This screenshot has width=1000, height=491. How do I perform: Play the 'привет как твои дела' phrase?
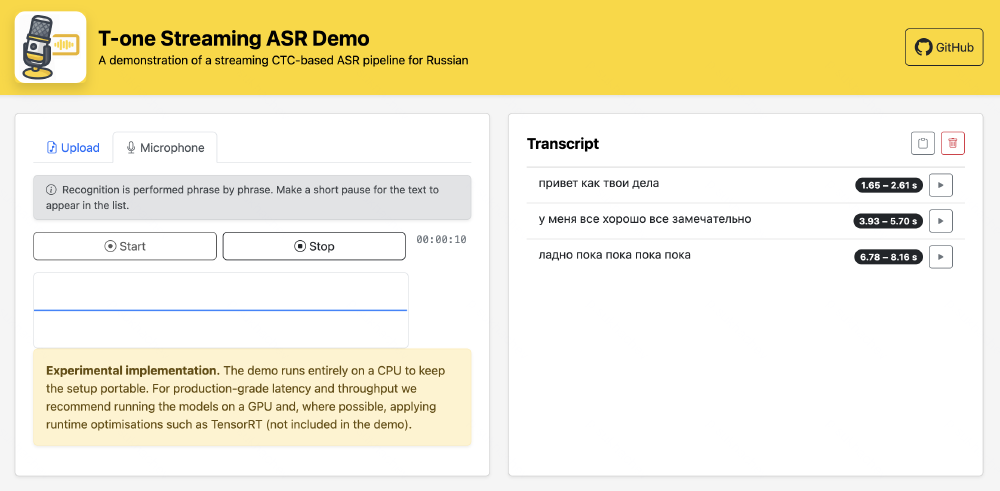(x=941, y=185)
